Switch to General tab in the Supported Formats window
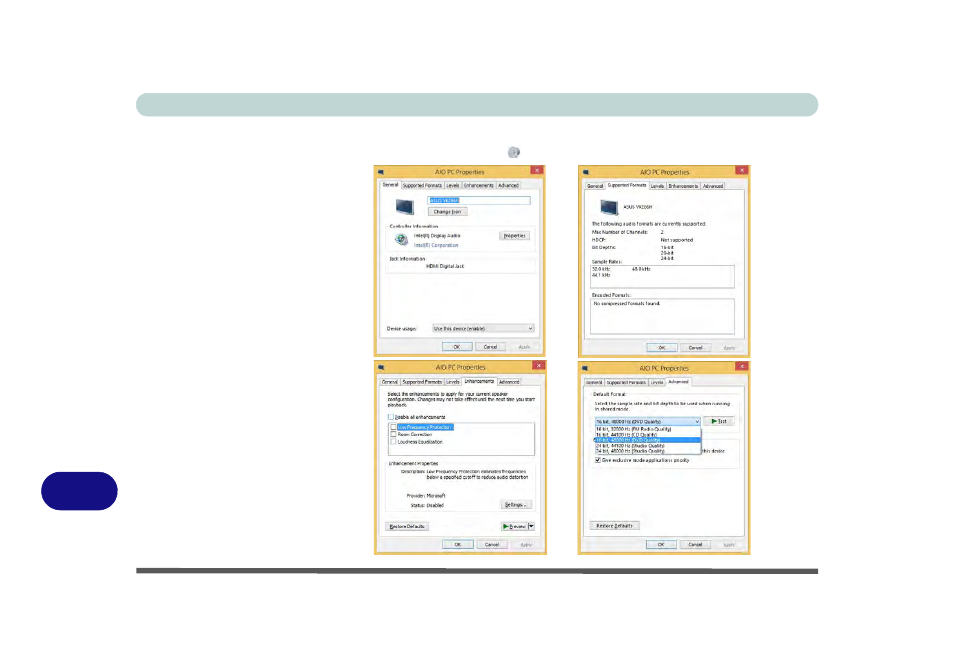Image resolution: width=954 pixels, height=672 pixels. pyautogui.click(x=595, y=186)
